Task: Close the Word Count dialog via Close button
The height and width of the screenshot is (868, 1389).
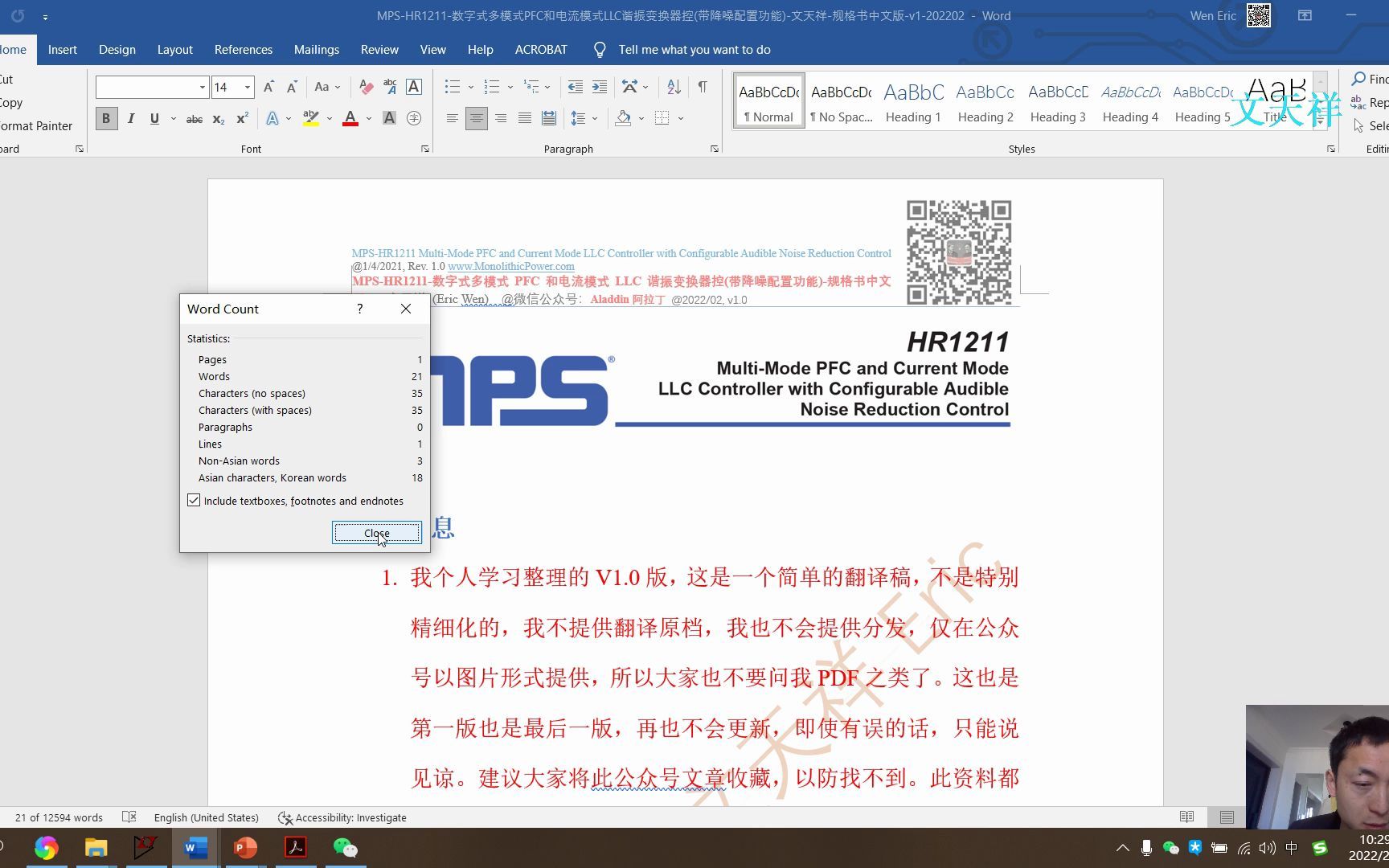Action: (x=376, y=532)
